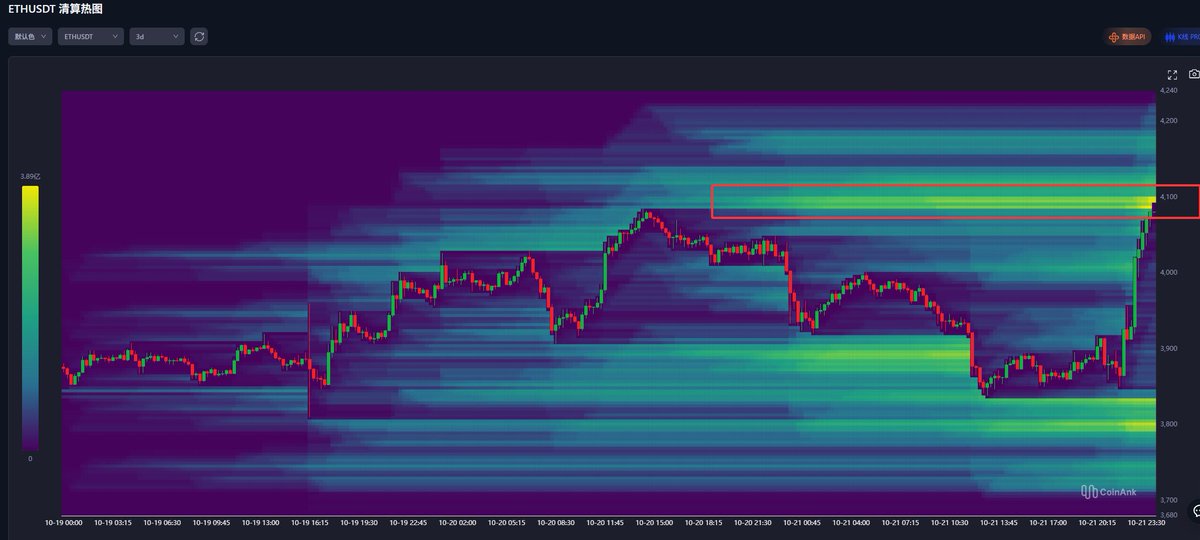Click the 10-21 20:15 time label
The image size is (1200, 540).
[1099, 522]
